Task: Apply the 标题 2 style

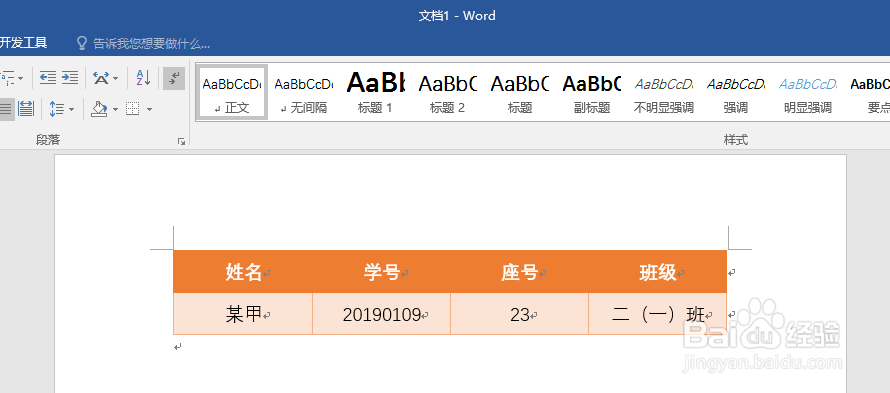Action: (x=447, y=92)
